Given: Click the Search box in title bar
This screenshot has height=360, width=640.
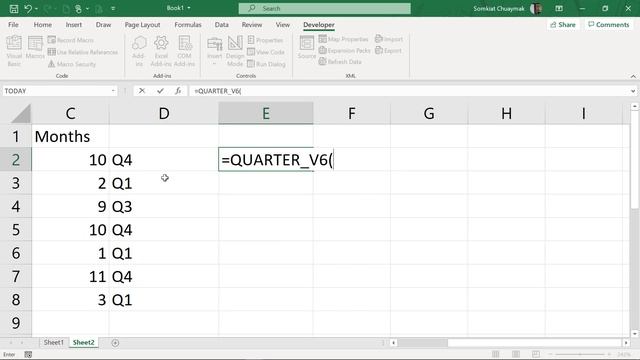Looking at the screenshot, I should [x=324, y=9].
